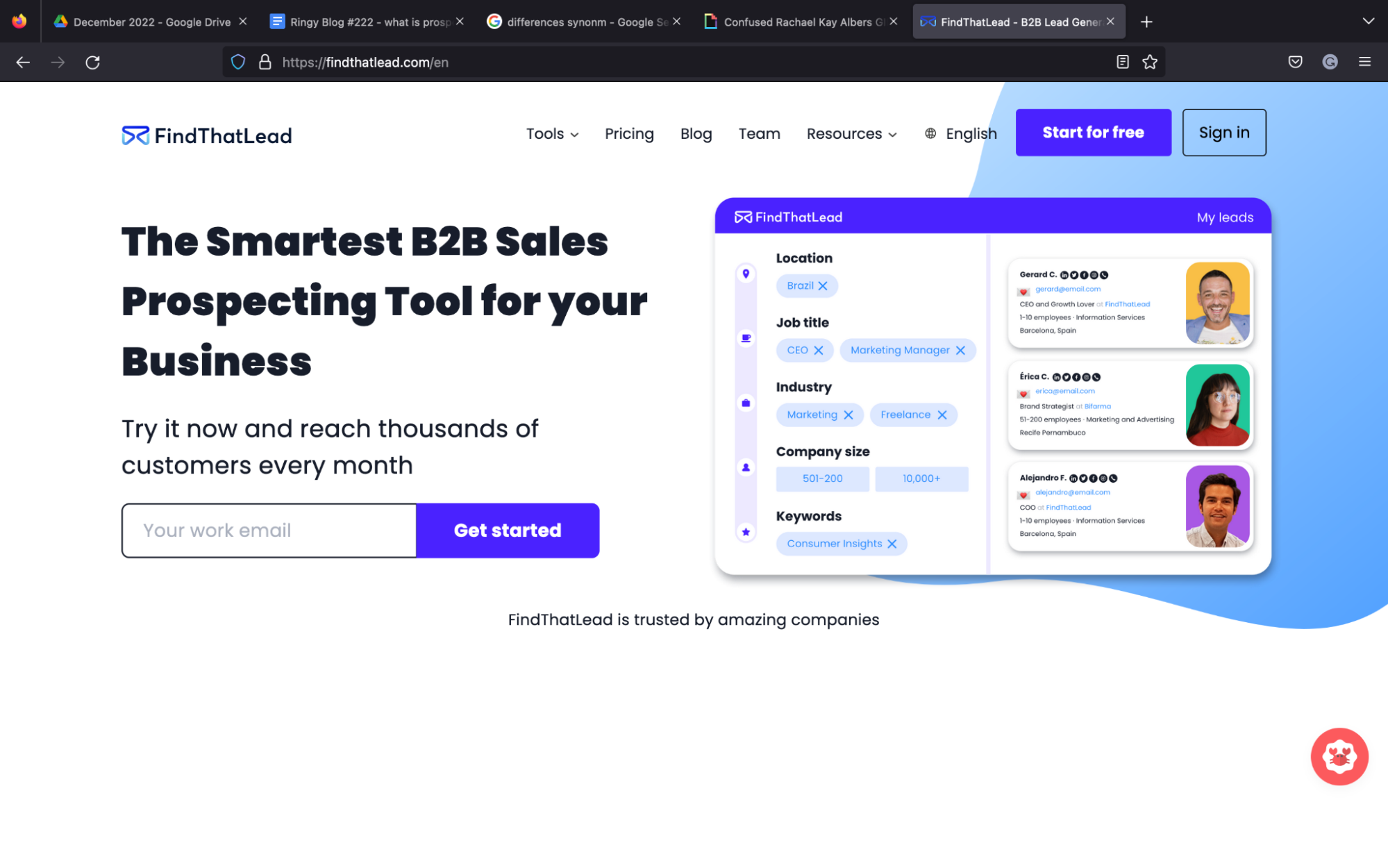This screenshot has height=868, width=1388.
Task: Bookmark the page via the star icon
Action: point(1150,62)
